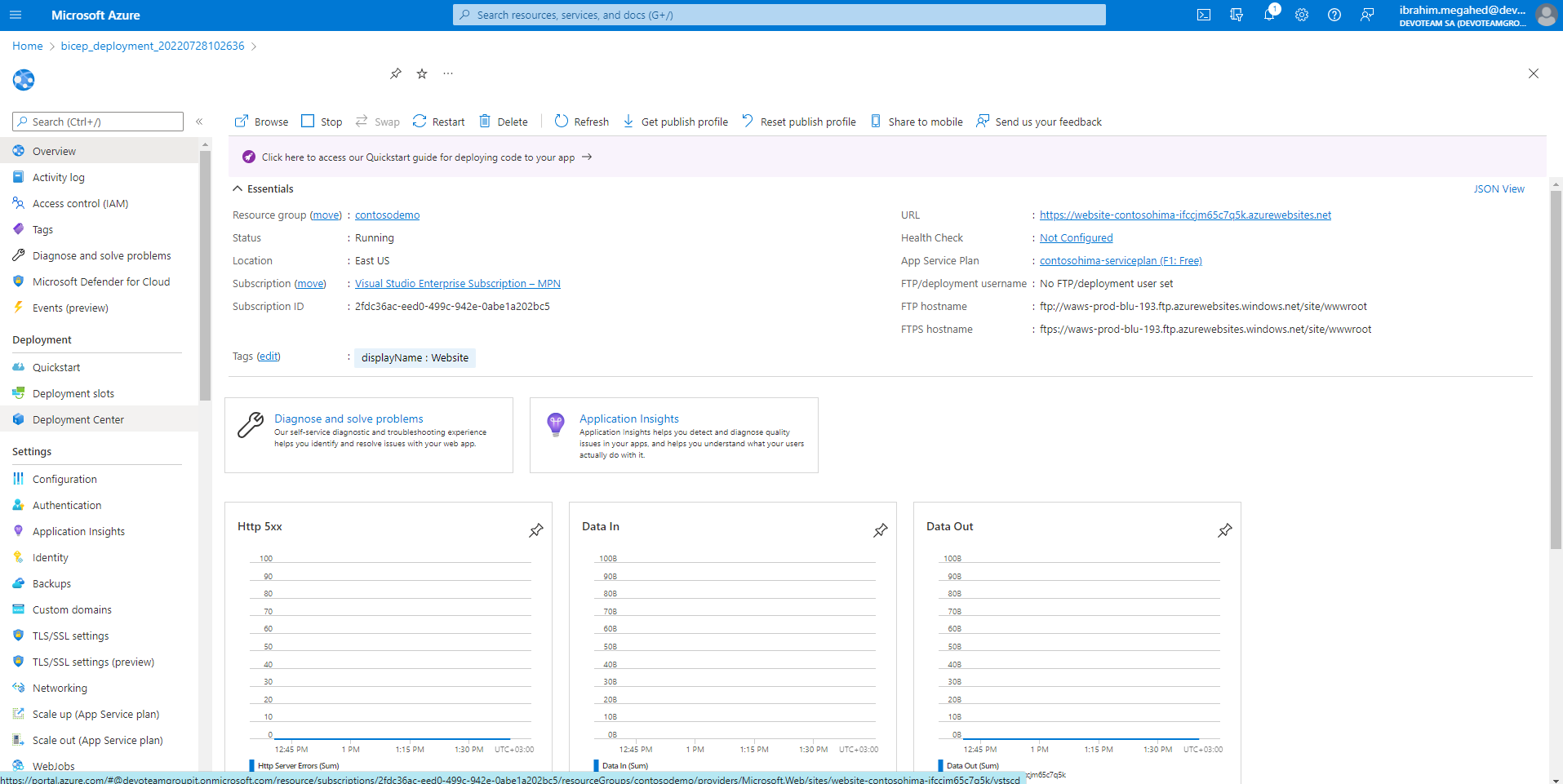This screenshot has height=784, width=1563.
Task: Pin the Http 5xx chart to dashboard
Action: click(536, 530)
